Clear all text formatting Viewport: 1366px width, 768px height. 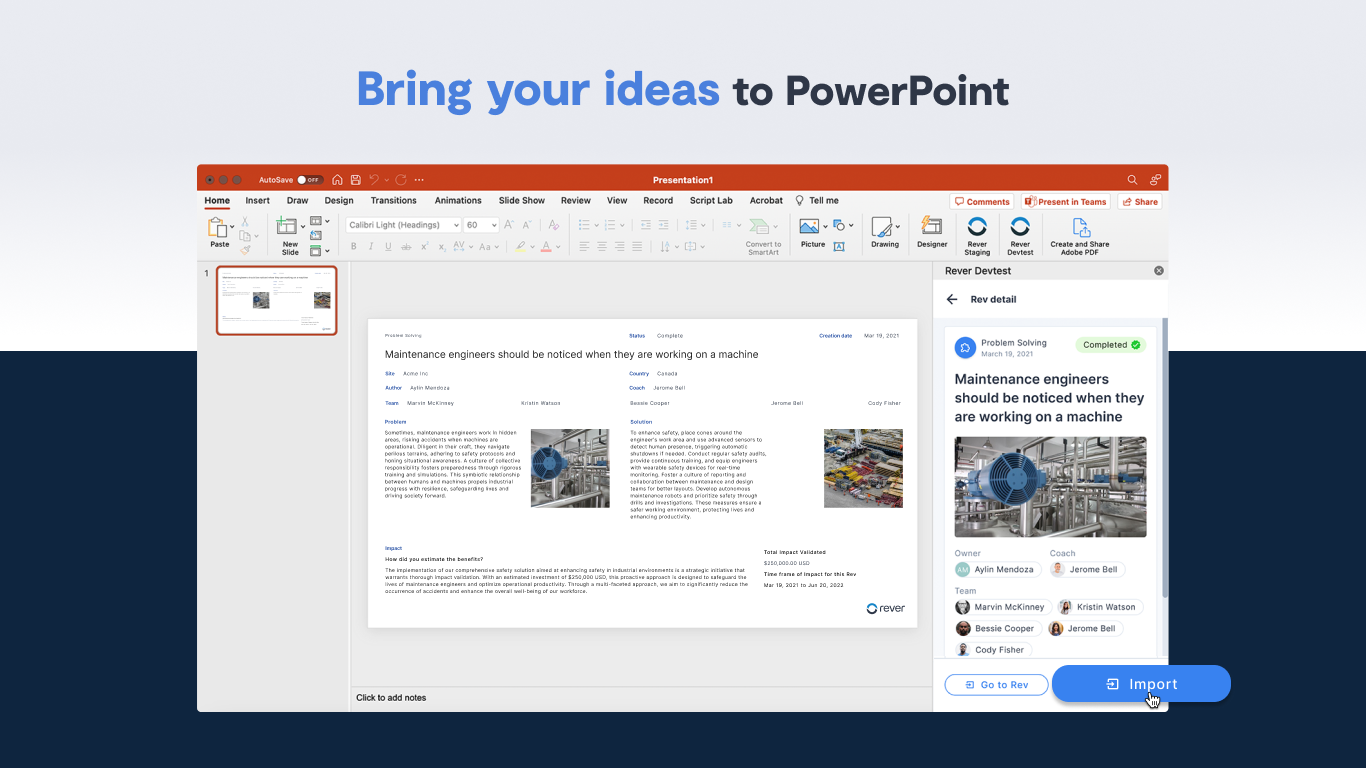point(553,225)
